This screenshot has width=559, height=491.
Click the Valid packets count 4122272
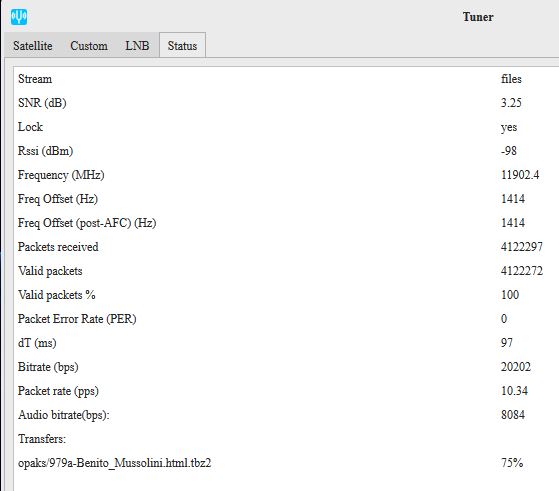[522, 271]
